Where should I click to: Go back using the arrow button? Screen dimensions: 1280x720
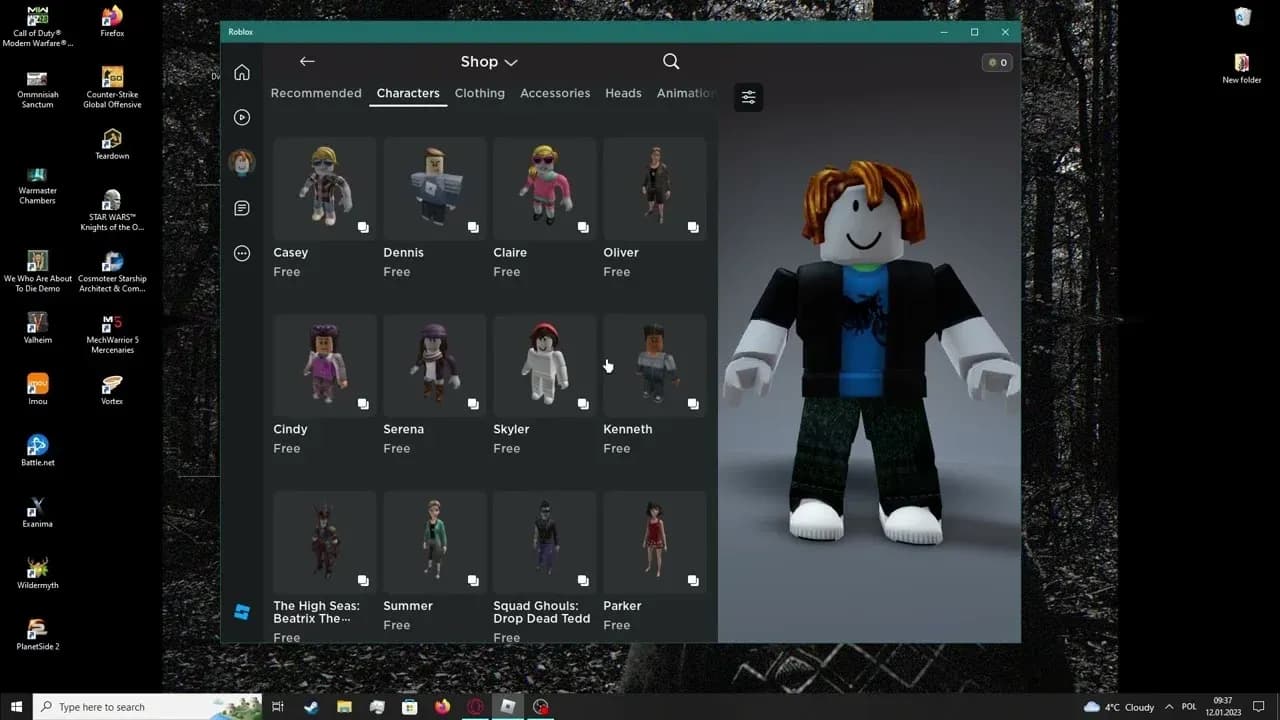[306, 61]
